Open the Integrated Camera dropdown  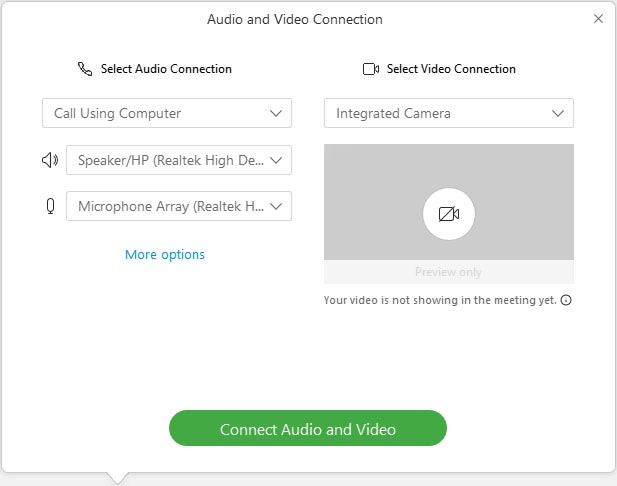(449, 113)
